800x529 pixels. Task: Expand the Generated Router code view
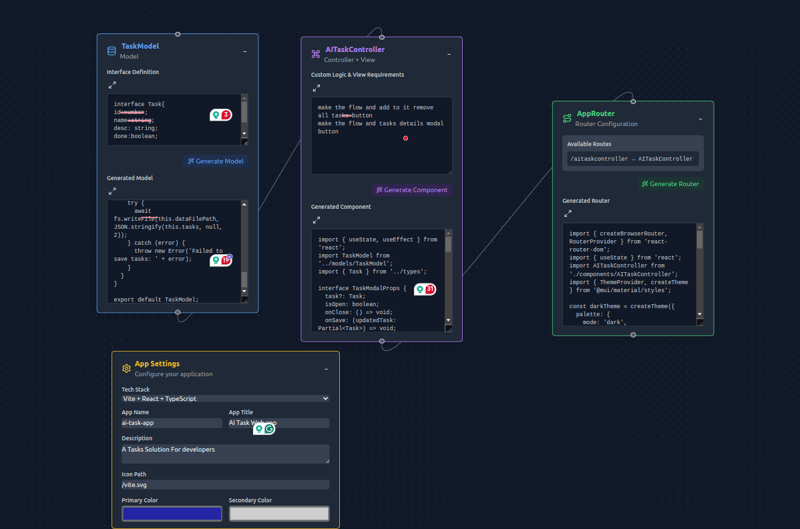[567, 214]
